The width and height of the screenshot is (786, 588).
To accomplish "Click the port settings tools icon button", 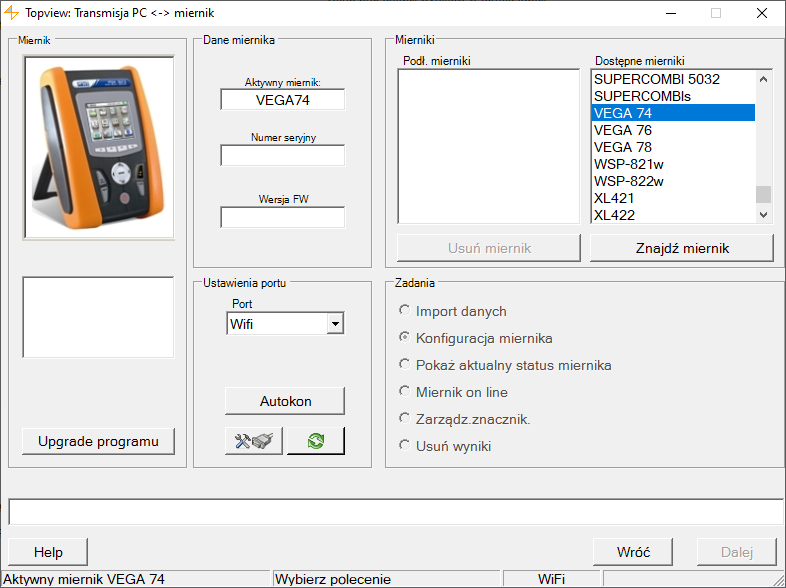I will 254,441.
